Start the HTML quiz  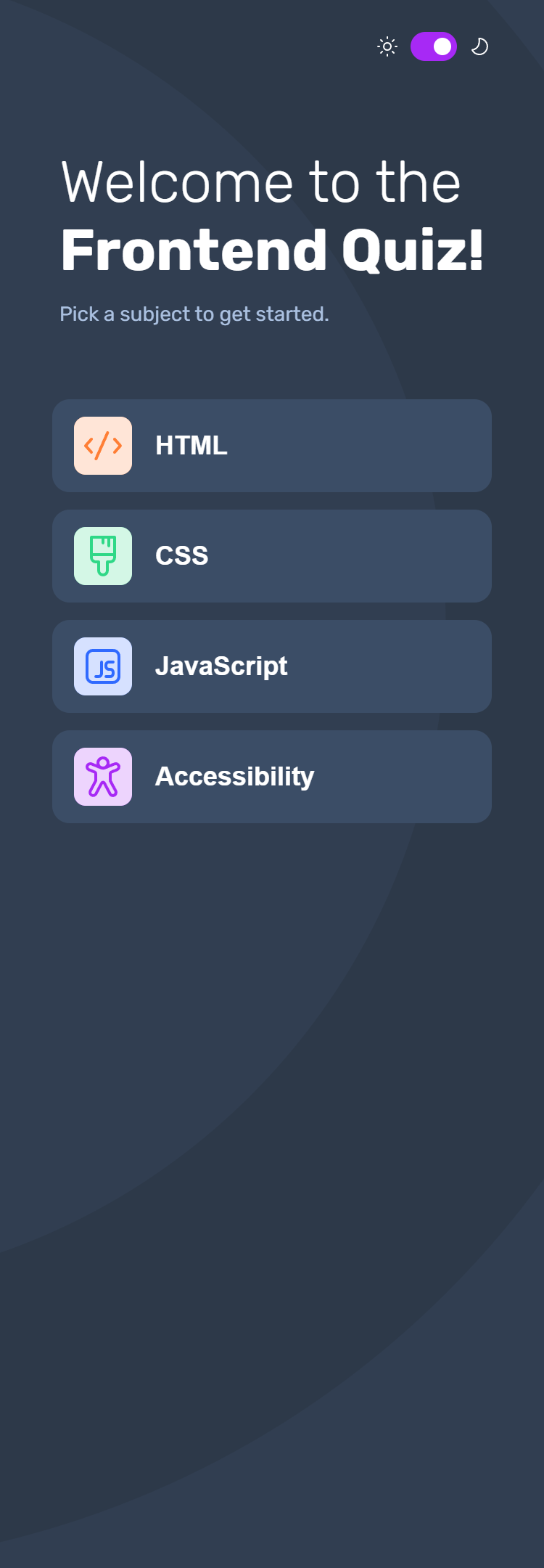click(x=272, y=446)
